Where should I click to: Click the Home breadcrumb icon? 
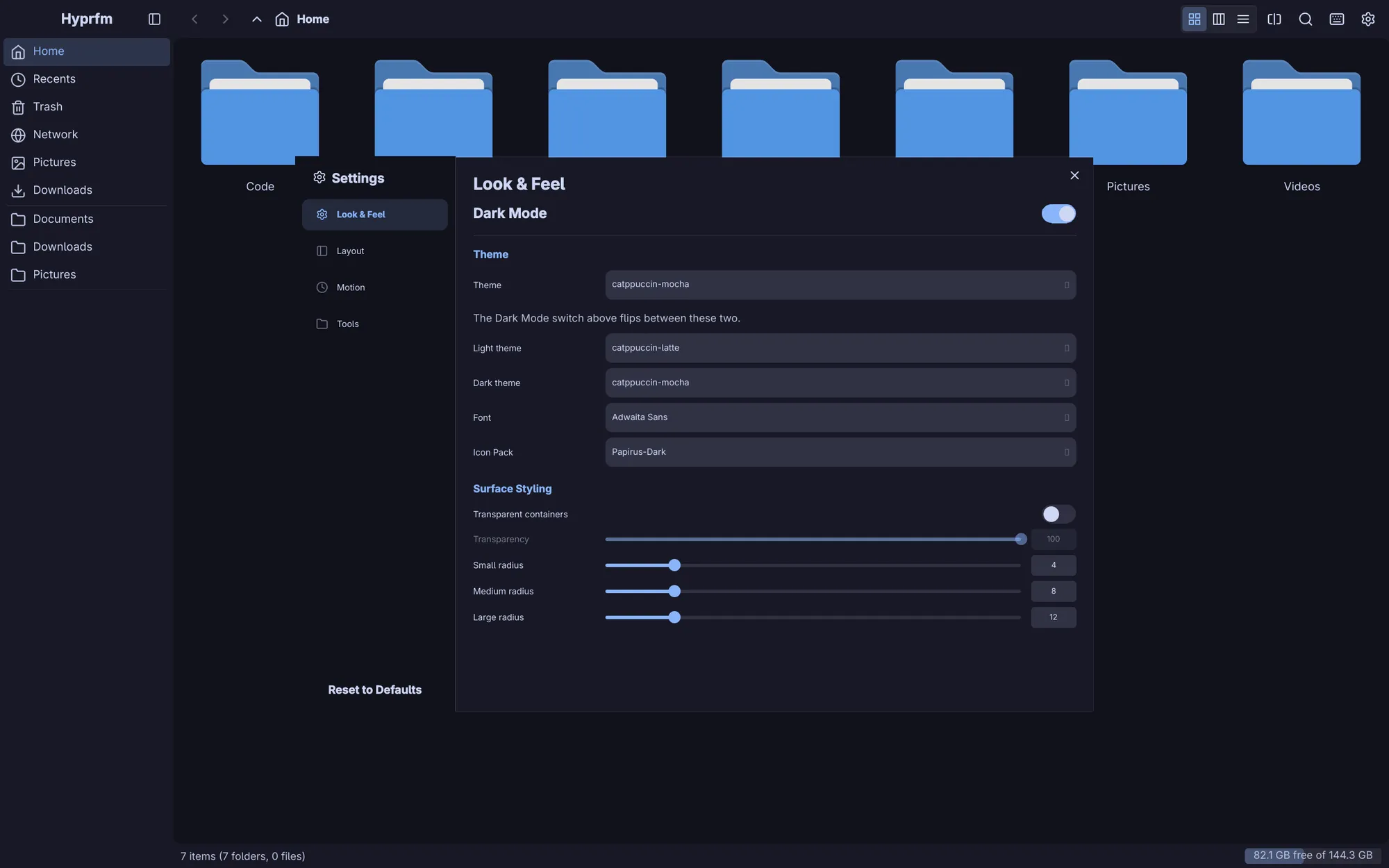click(x=281, y=19)
